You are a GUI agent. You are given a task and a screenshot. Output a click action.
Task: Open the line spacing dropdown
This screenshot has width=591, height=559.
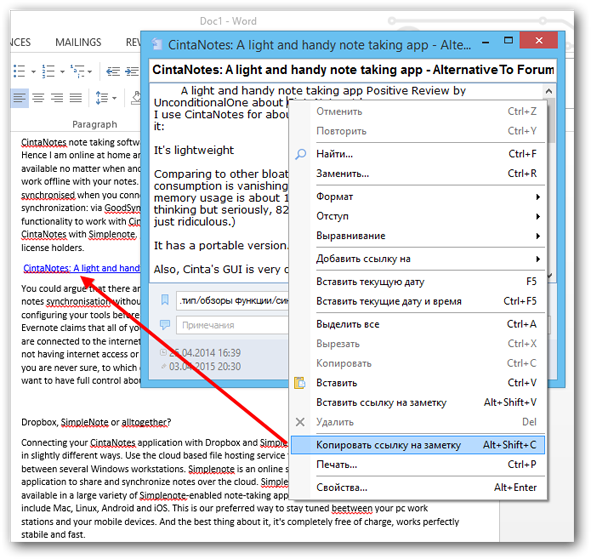pyautogui.click(x=106, y=98)
